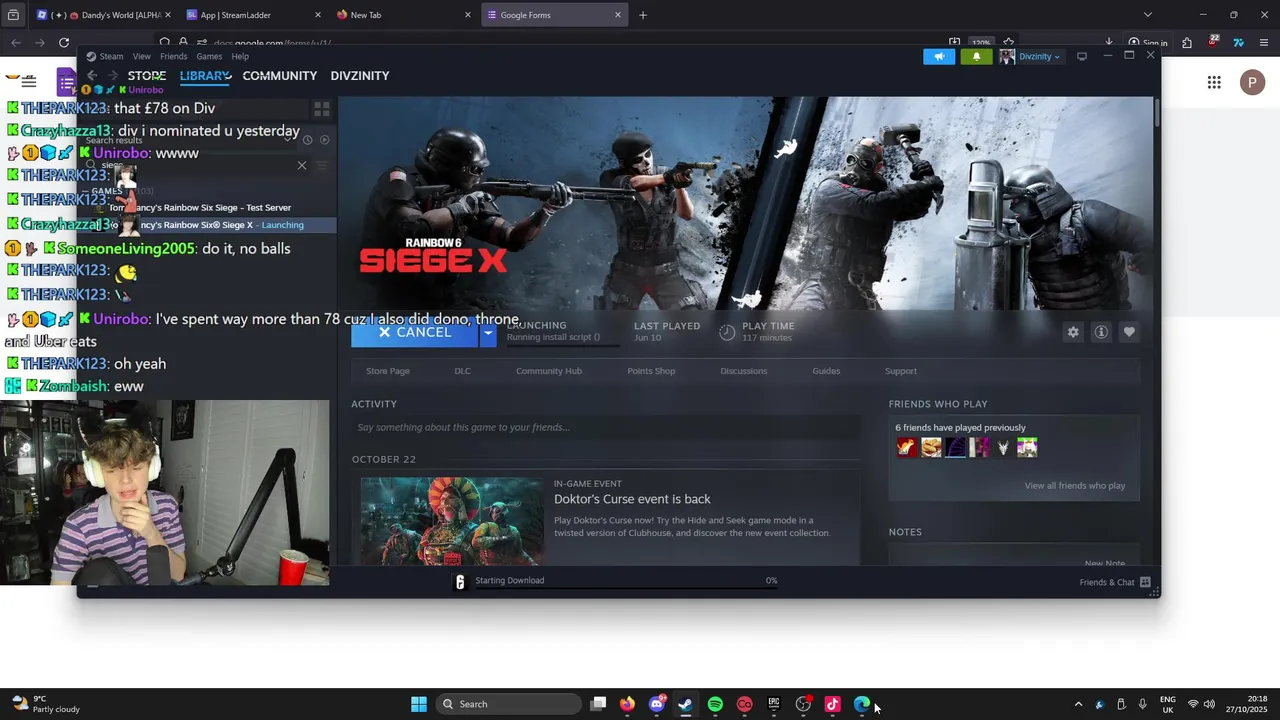
Task: Open a new browser tab
Action: click(x=643, y=15)
